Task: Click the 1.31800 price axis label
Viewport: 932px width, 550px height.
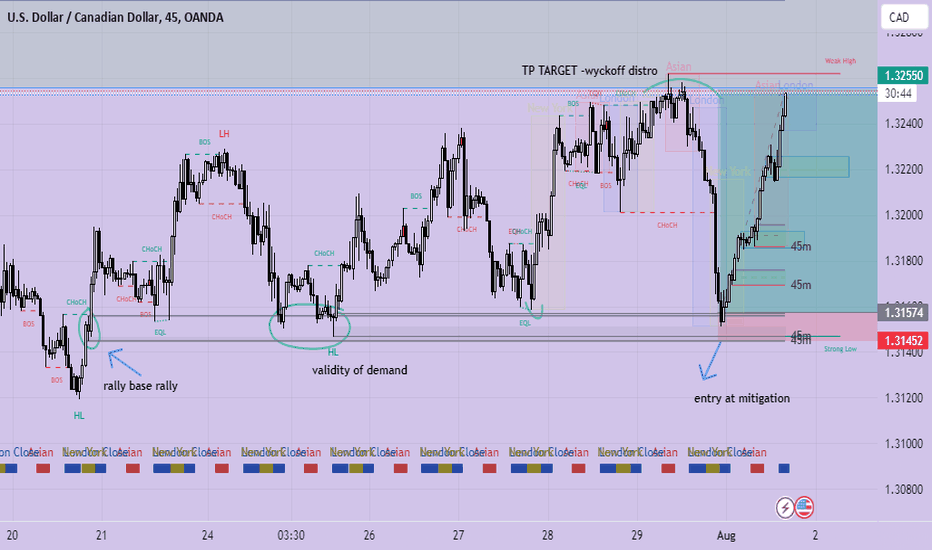Action: 903,260
